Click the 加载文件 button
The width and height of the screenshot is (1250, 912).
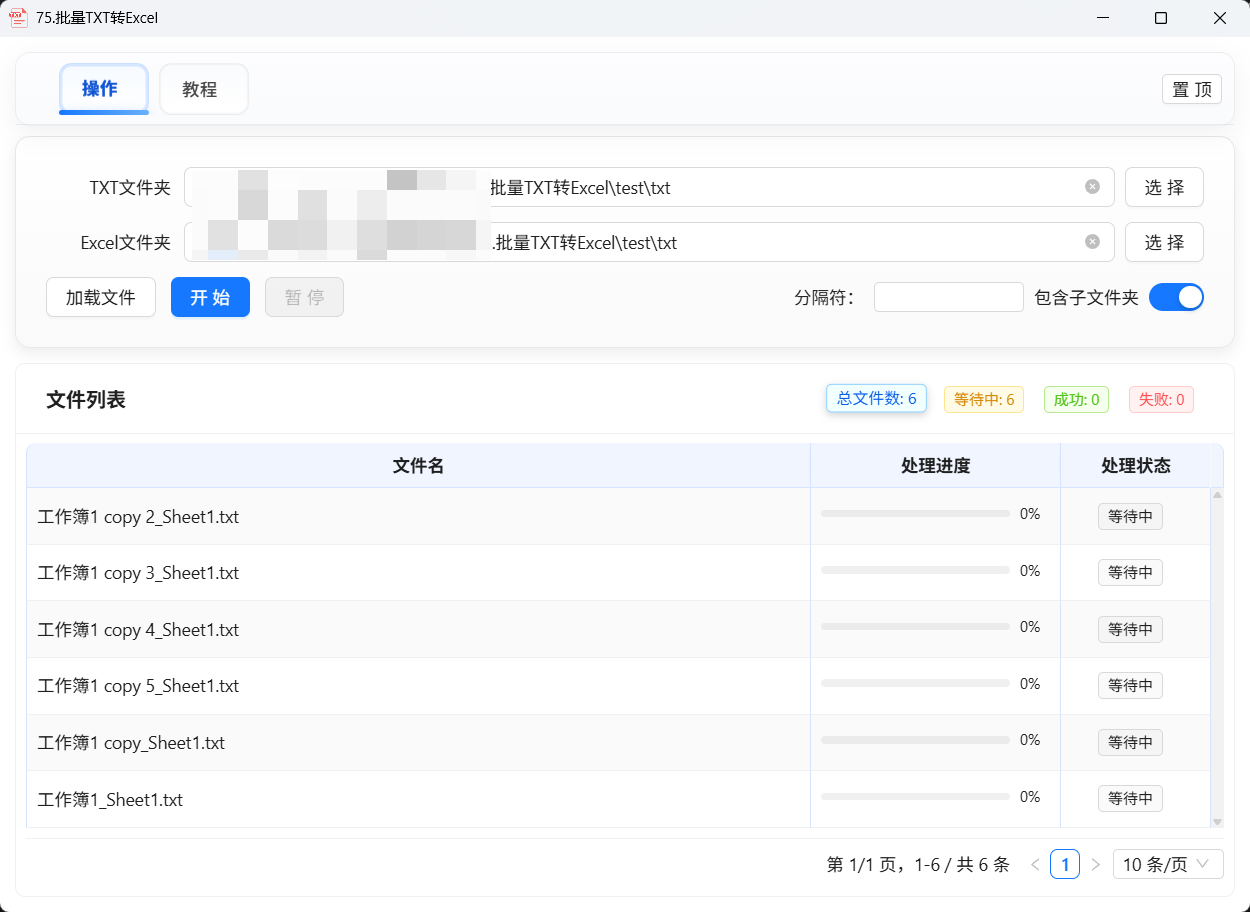click(101, 297)
